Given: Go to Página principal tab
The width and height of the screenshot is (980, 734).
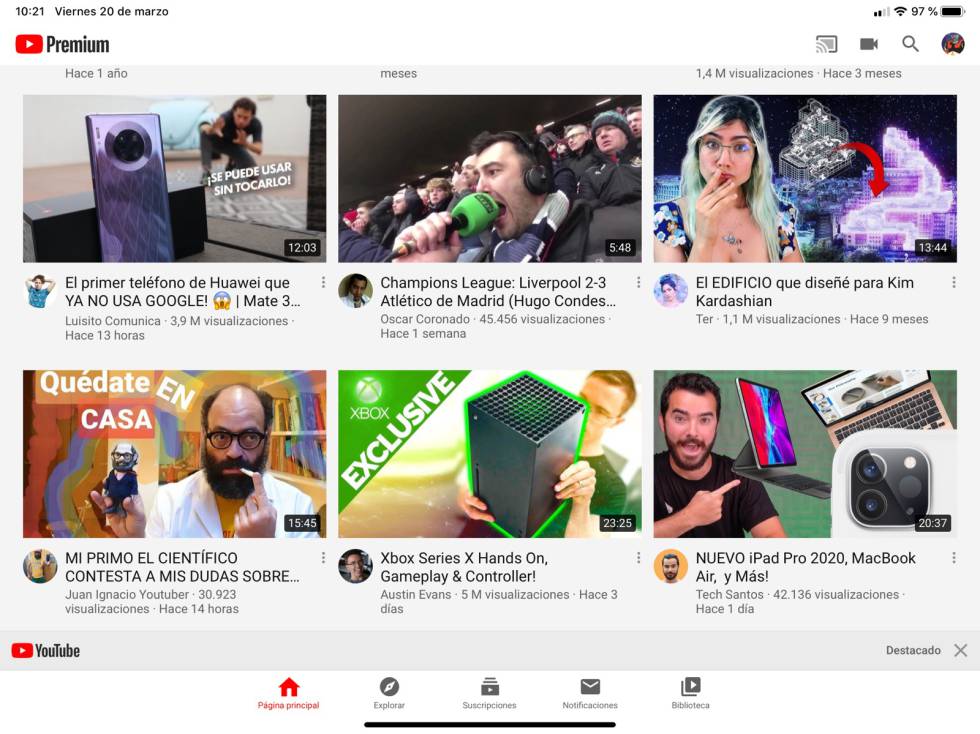Looking at the screenshot, I should [288, 693].
